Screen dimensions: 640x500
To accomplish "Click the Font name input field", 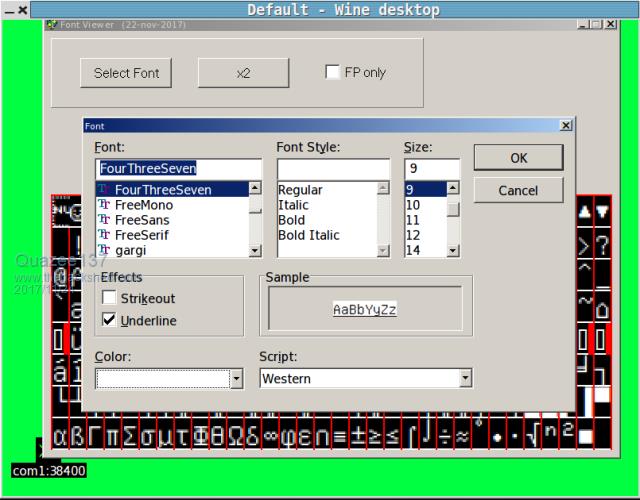I will click(x=177, y=168).
